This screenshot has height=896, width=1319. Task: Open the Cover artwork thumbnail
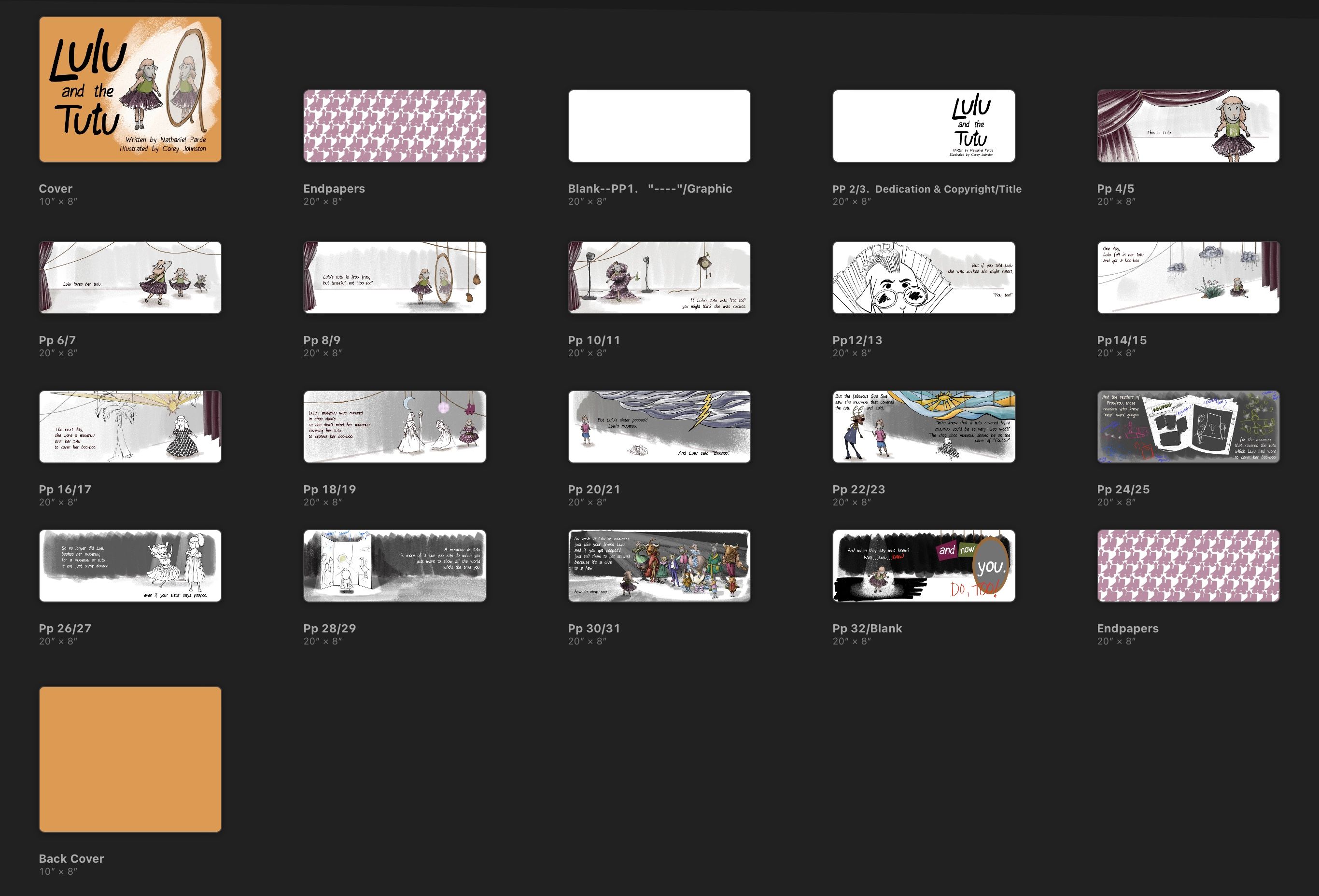[130, 89]
